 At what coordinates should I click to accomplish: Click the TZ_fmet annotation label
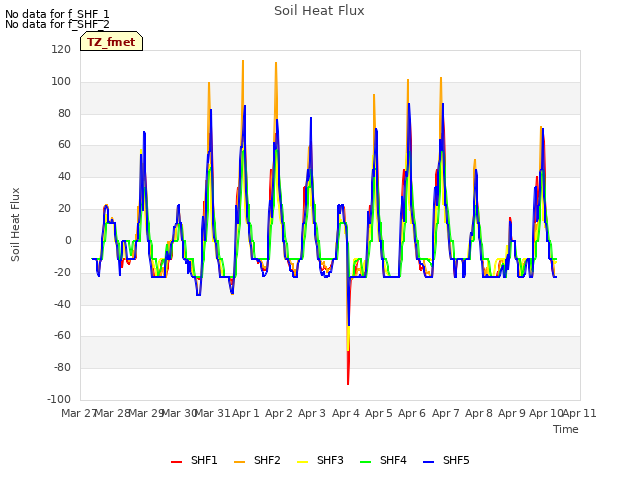click(111, 42)
